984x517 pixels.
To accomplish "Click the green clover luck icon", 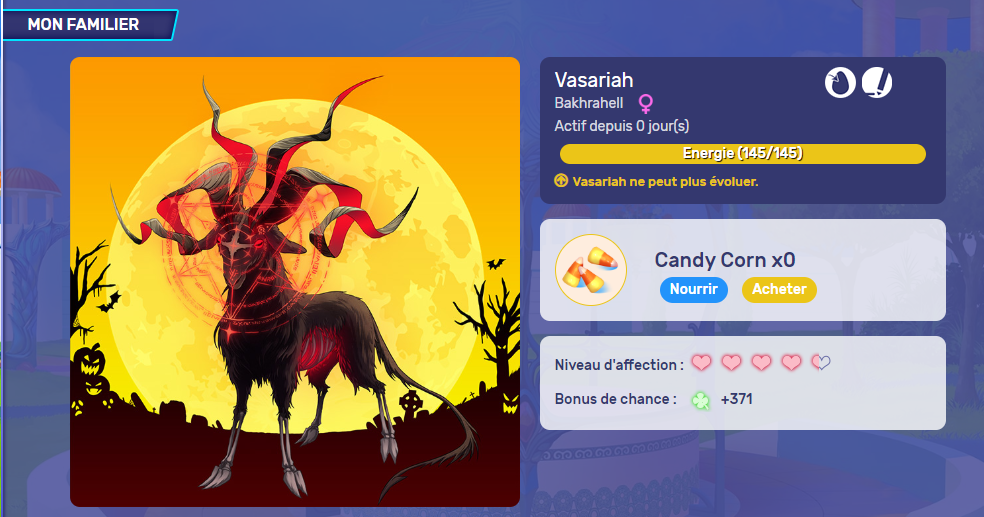I will click(700, 400).
